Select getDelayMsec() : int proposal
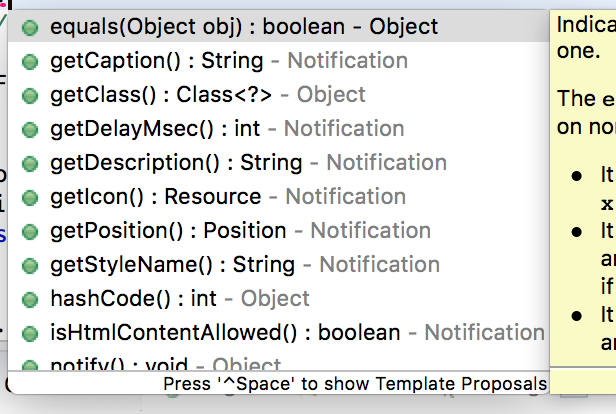 [227, 129]
